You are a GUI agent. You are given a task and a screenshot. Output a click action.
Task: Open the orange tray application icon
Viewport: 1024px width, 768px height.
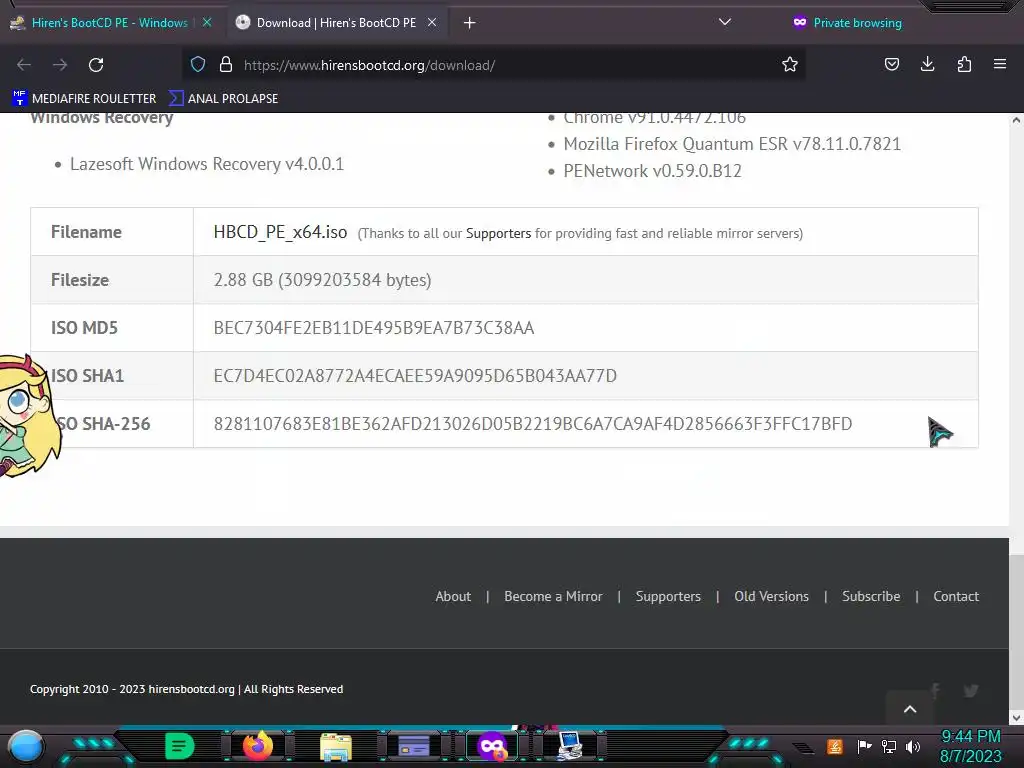[835, 746]
